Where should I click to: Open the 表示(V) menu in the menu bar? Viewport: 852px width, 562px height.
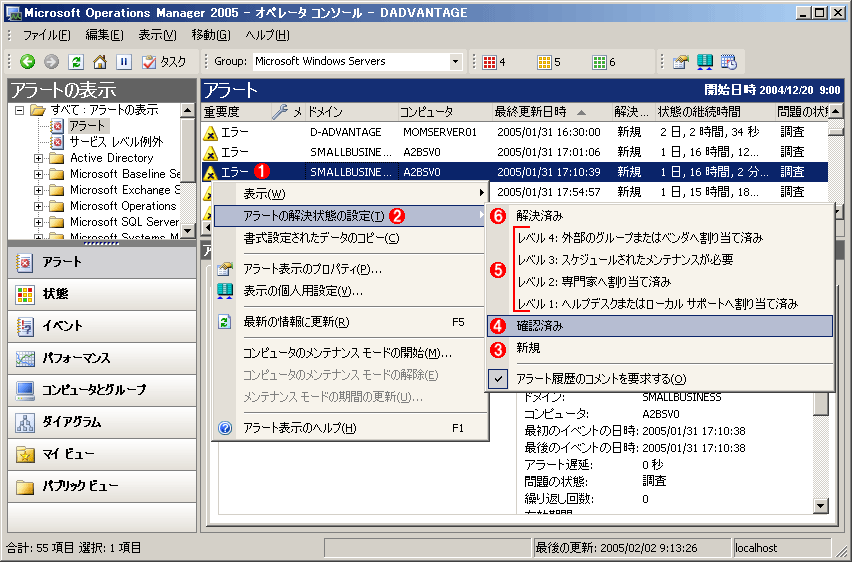157,35
